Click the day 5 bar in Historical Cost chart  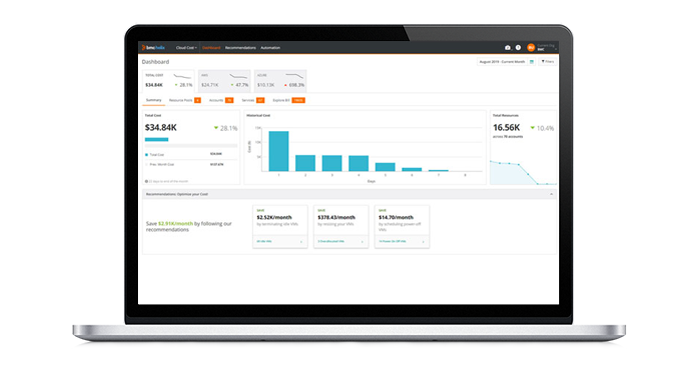[x=385, y=167]
